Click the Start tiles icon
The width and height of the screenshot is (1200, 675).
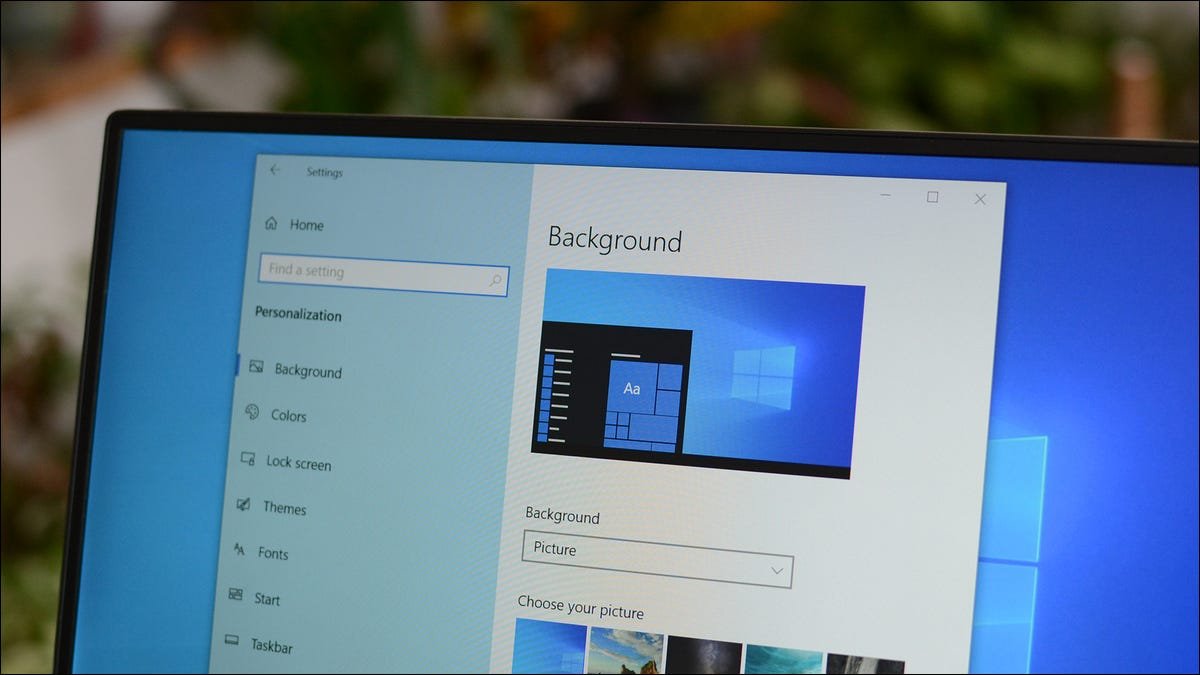pos(235,594)
